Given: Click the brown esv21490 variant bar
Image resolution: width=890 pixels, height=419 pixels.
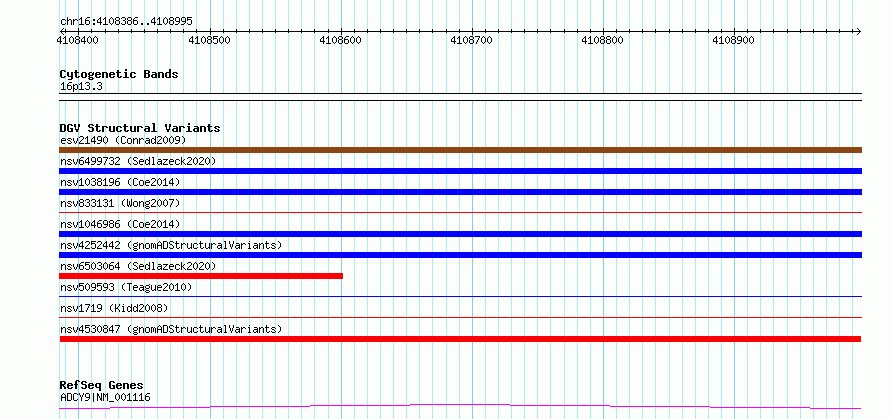Looking at the screenshot, I should point(460,150).
